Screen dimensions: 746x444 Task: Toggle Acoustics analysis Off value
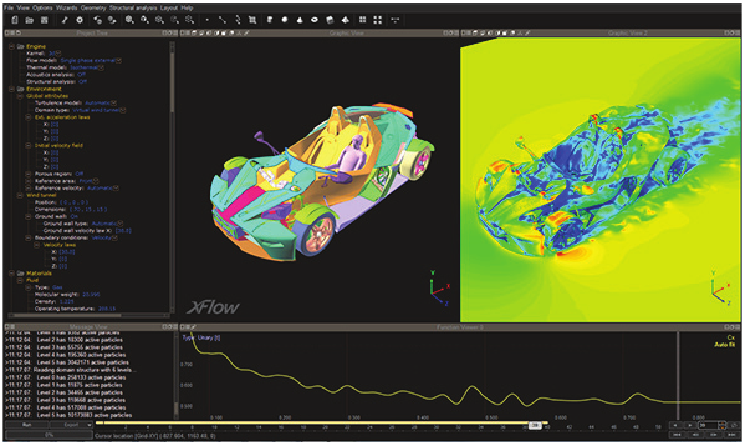[x=81, y=75]
